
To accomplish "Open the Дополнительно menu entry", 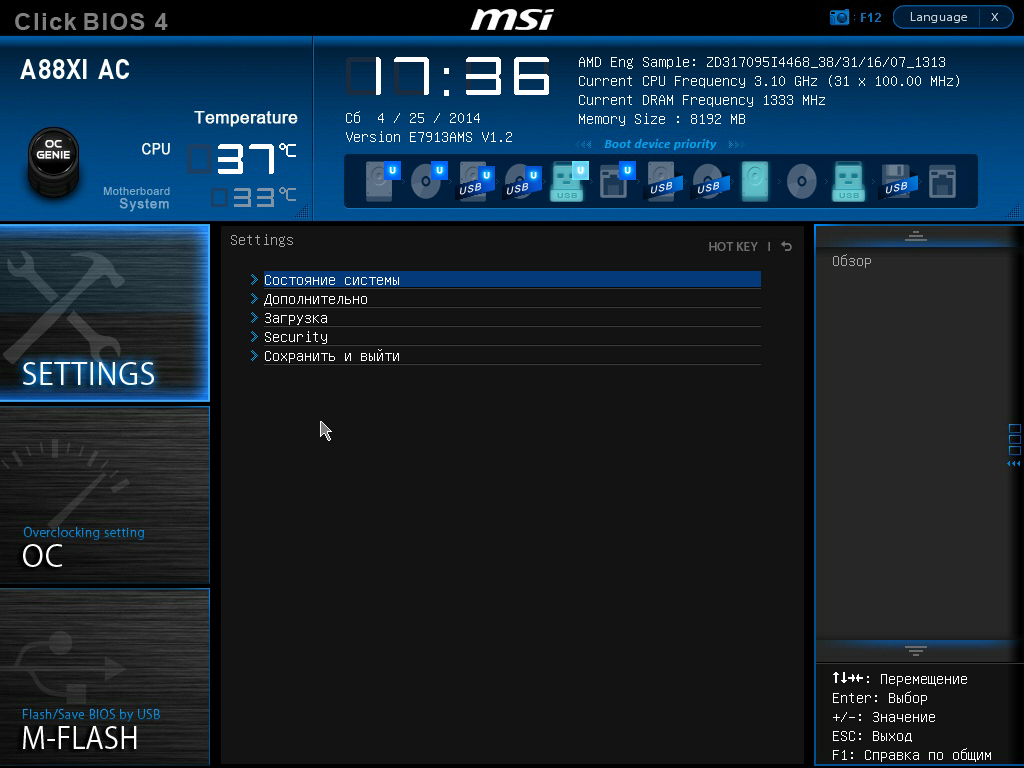I will (512, 298).
